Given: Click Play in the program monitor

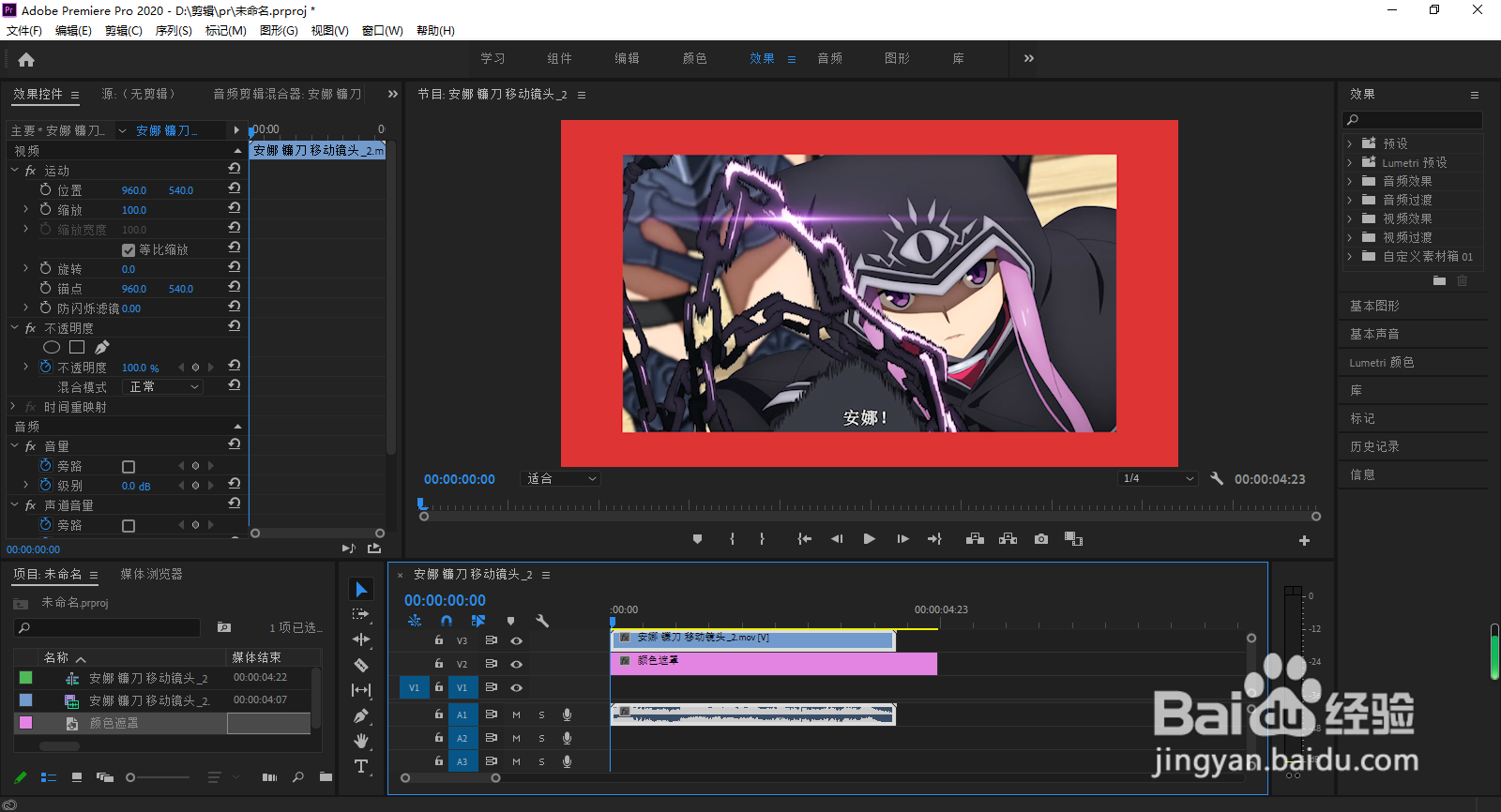Looking at the screenshot, I should tap(869, 539).
